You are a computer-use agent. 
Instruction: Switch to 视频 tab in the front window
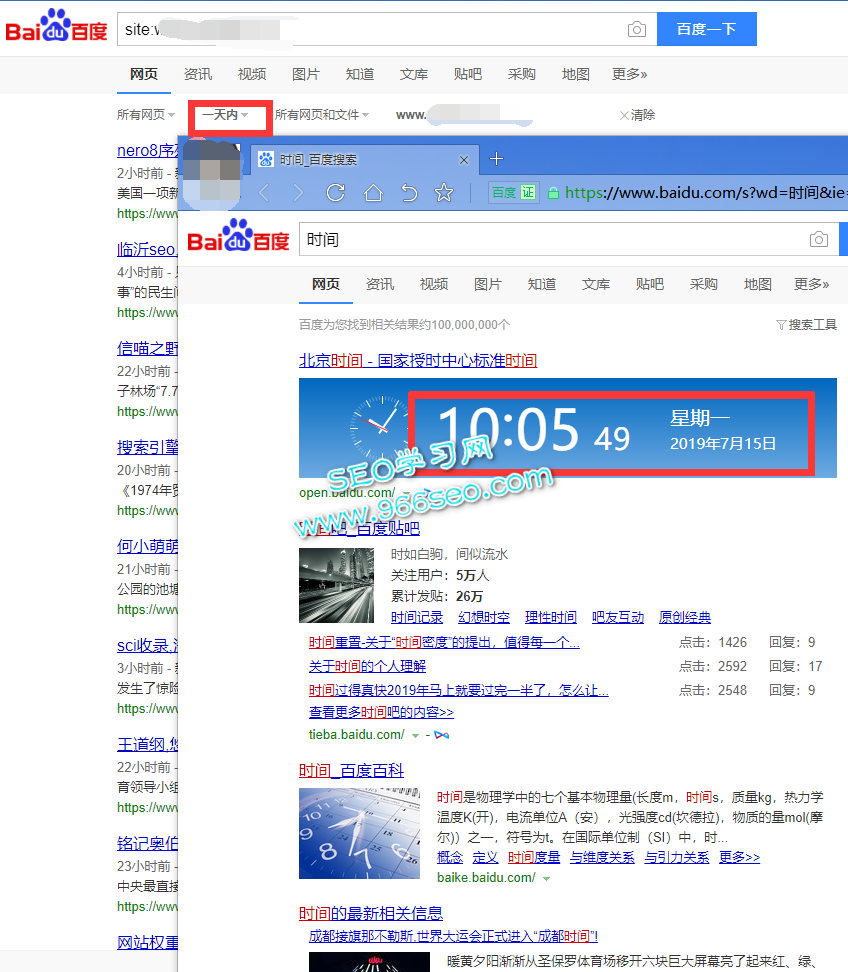434,285
